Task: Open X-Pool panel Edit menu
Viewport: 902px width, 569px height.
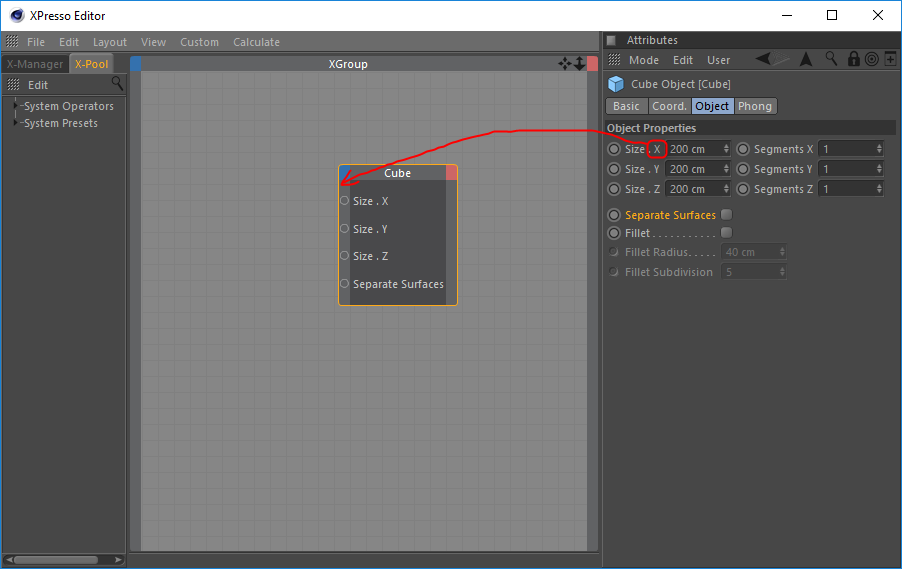Action: click(38, 85)
